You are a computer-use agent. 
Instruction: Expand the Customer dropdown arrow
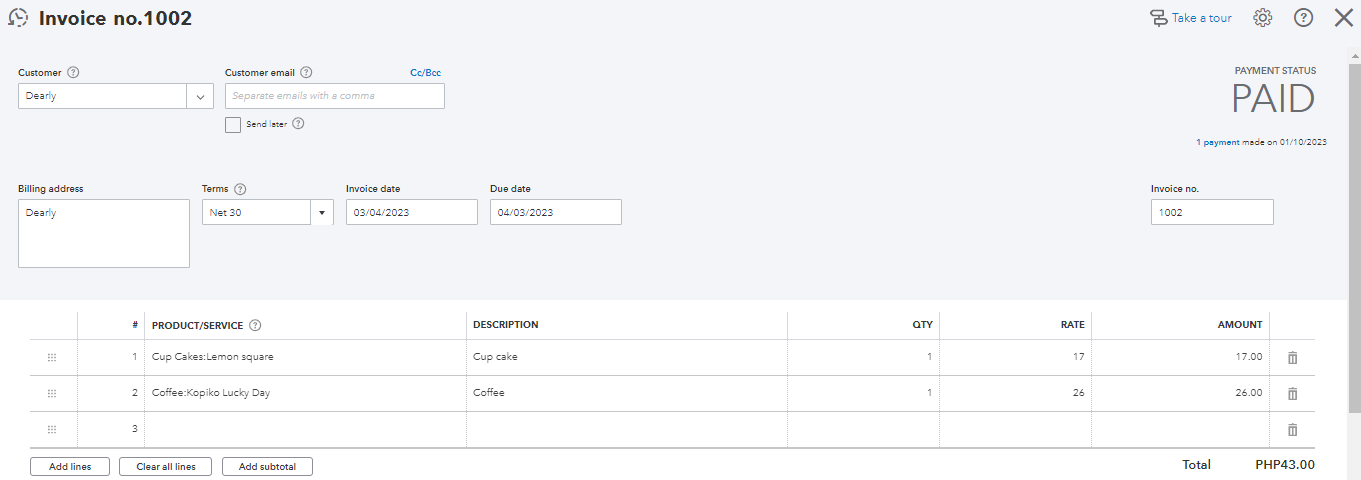[x=200, y=96]
